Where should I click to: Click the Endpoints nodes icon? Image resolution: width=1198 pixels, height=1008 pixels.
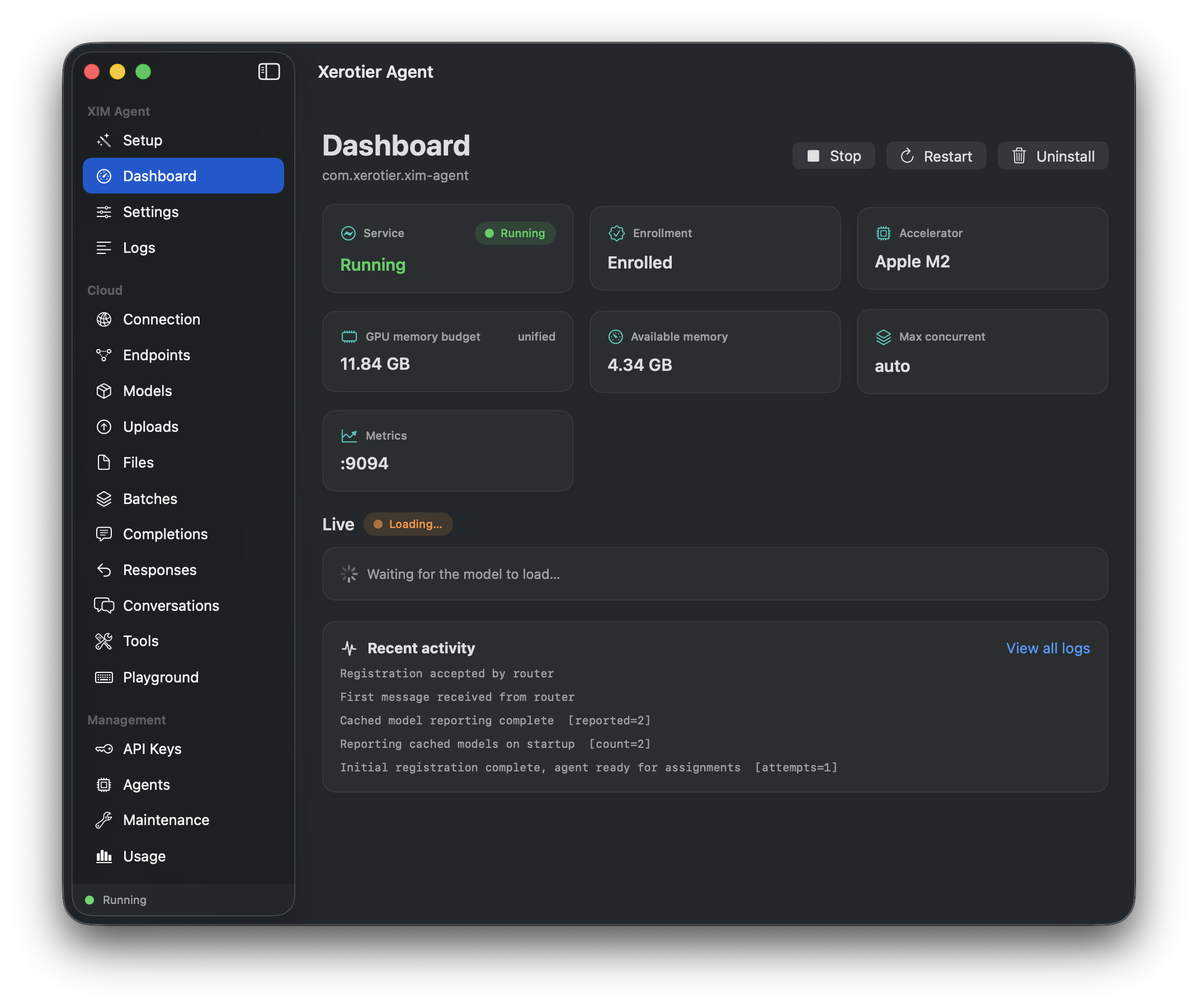[x=103, y=355]
